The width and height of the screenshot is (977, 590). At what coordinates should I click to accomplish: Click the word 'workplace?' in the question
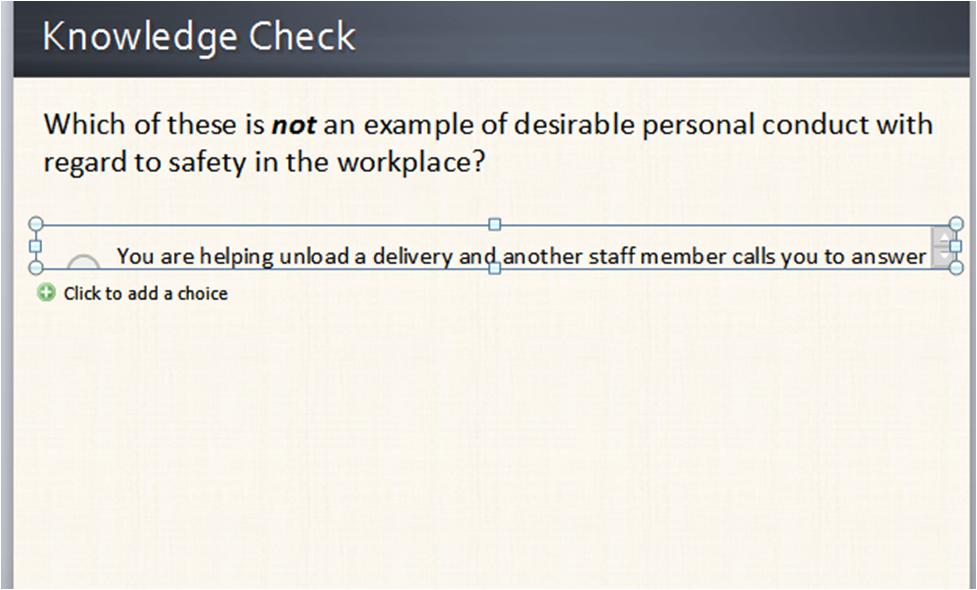(x=411, y=163)
